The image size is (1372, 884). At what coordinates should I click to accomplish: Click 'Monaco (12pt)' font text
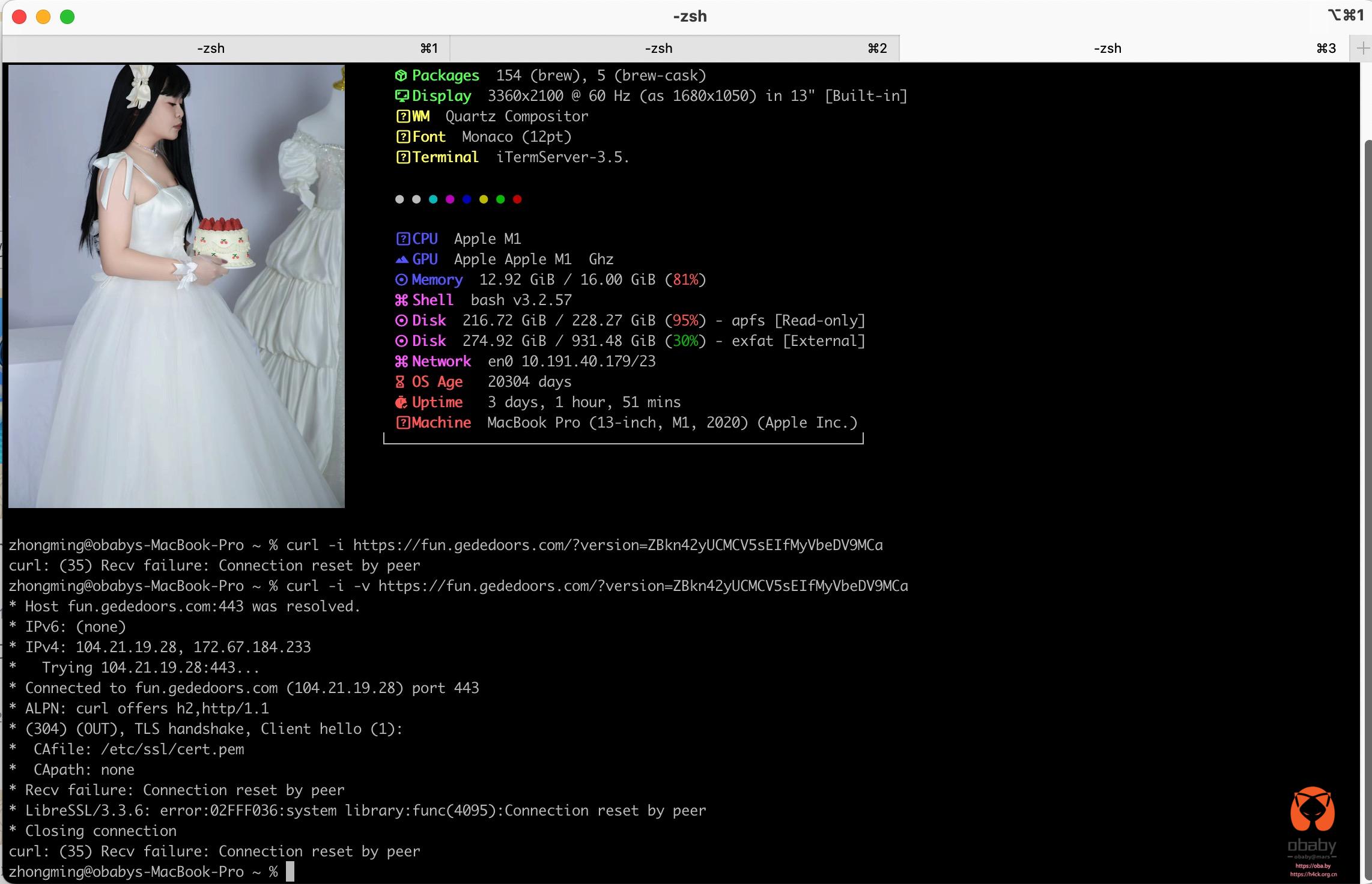click(x=517, y=137)
